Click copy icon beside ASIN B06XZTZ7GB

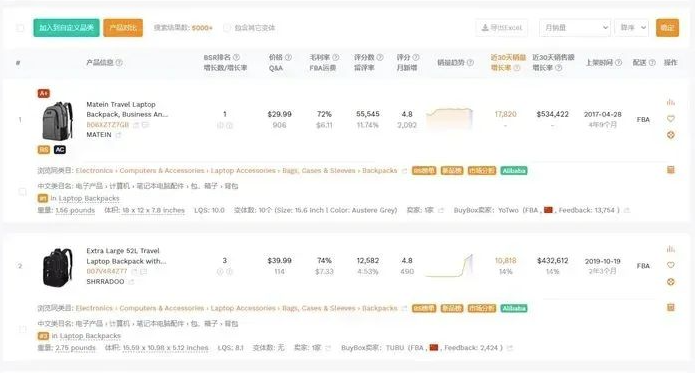pyautogui.click(x=136, y=125)
